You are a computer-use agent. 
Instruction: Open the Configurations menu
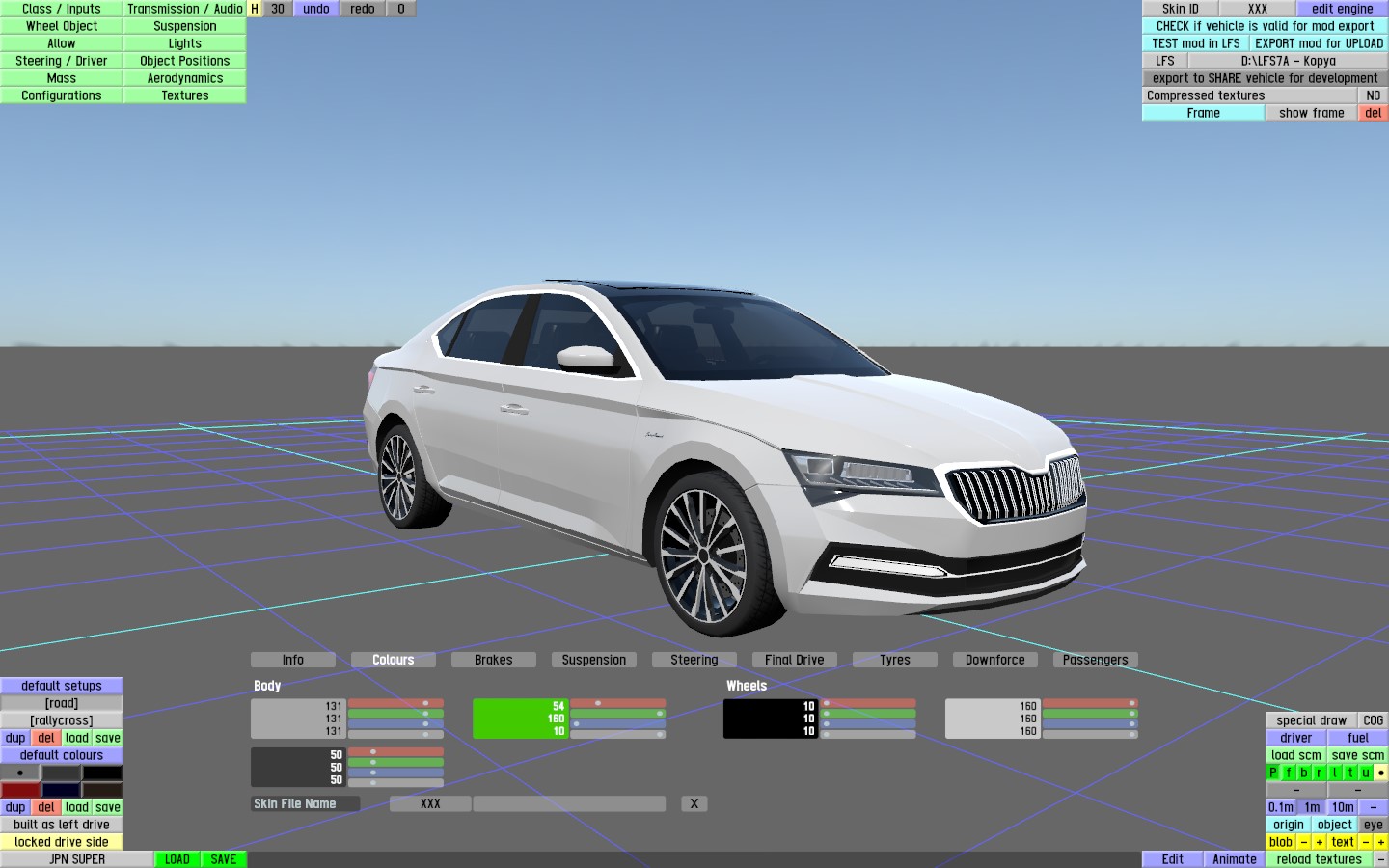click(62, 95)
